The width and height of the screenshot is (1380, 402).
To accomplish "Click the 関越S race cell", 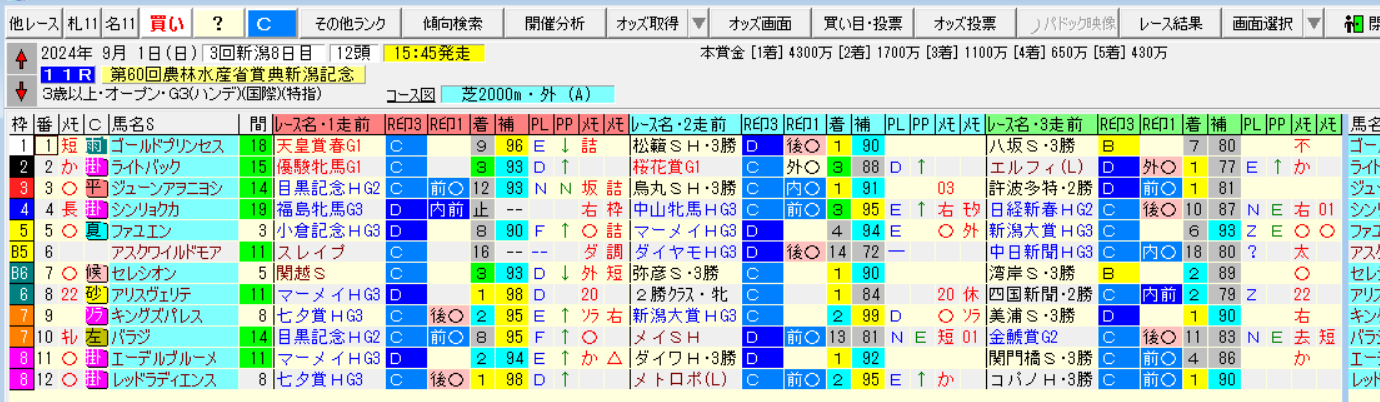I will 328,273.
